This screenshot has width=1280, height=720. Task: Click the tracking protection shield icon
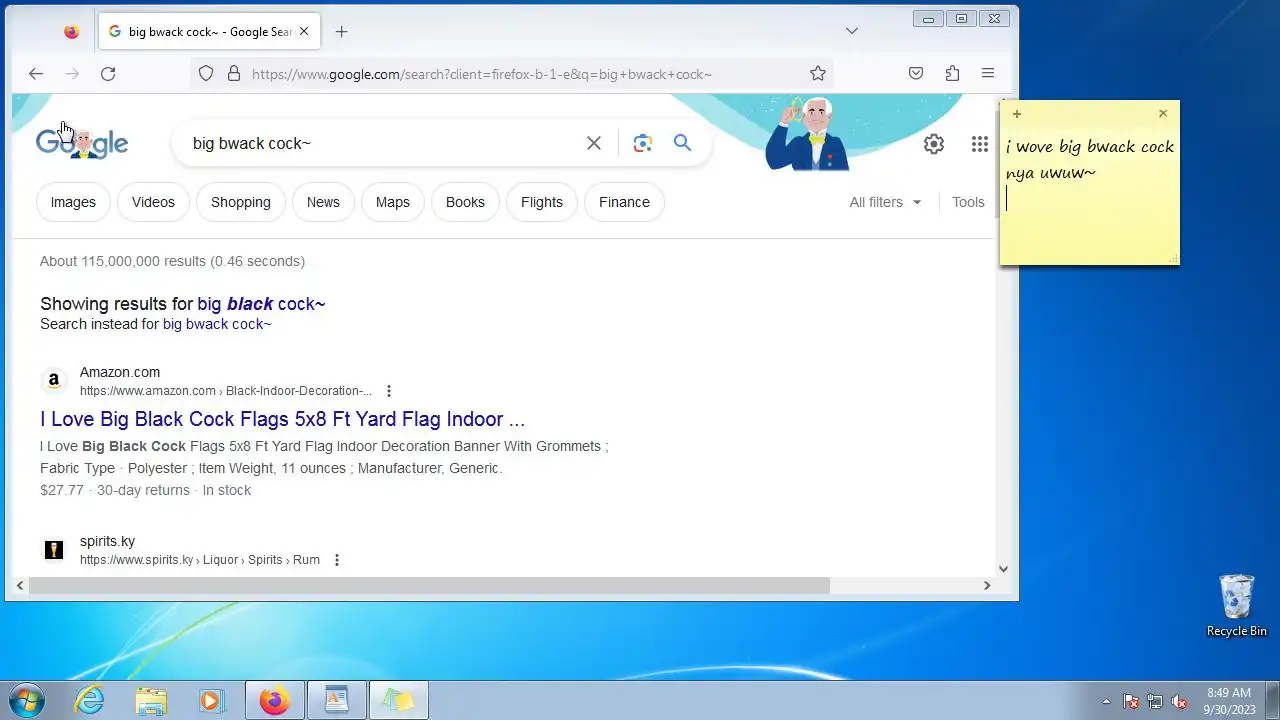(206, 73)
